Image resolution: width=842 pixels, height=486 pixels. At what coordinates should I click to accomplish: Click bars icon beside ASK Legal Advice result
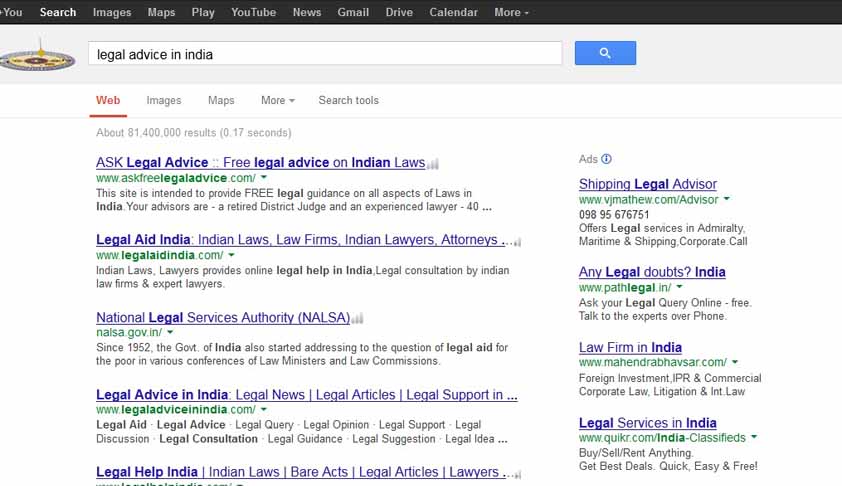pyautogui.click(x=433, y=163)
